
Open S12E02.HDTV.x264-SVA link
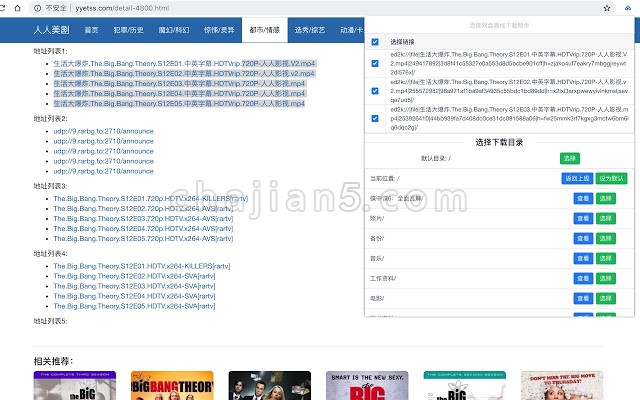pos(134,276)
